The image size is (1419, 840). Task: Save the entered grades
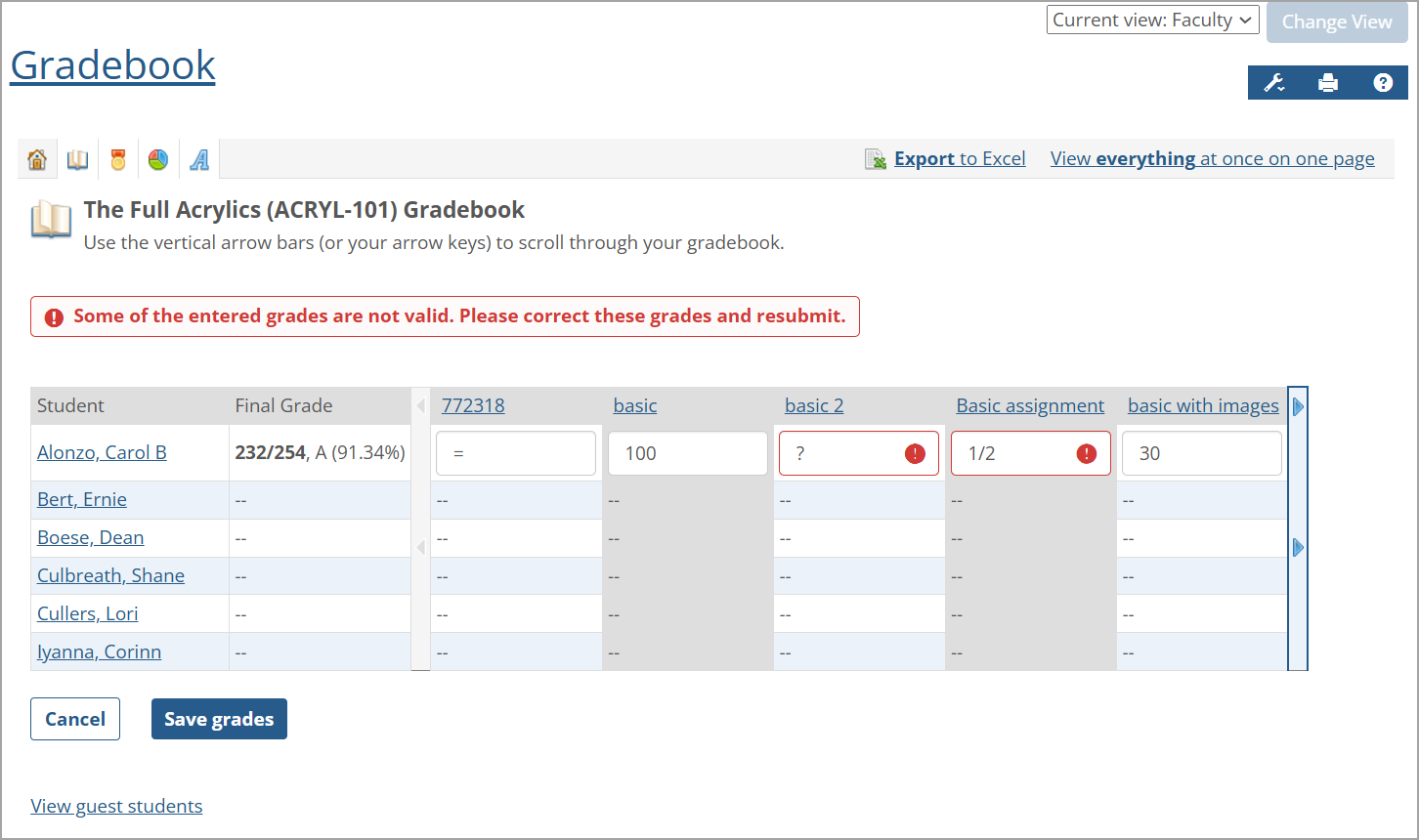(219, 719)
